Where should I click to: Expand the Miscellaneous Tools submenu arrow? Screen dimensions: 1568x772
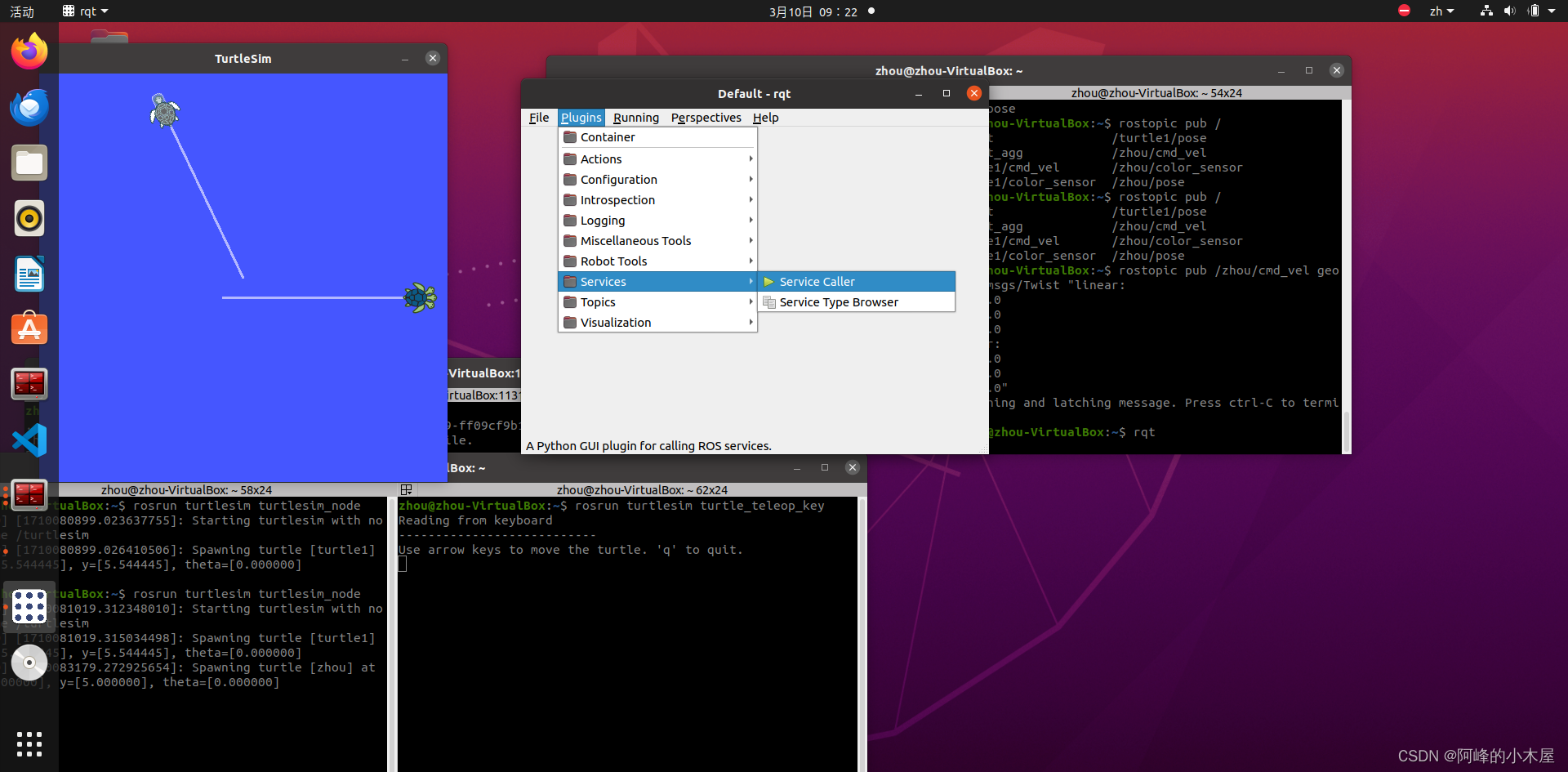[x=751, y=240]
